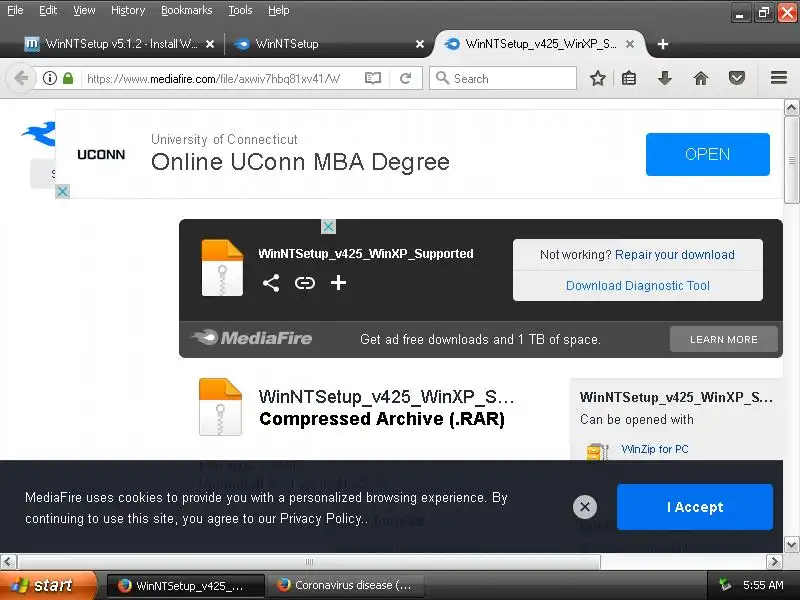Screen dimensions: 800x600
Task: Click the WinNTSetup_v425_WinXP_Supported file name in the dark panel
Action: click(x=366, y=254)
